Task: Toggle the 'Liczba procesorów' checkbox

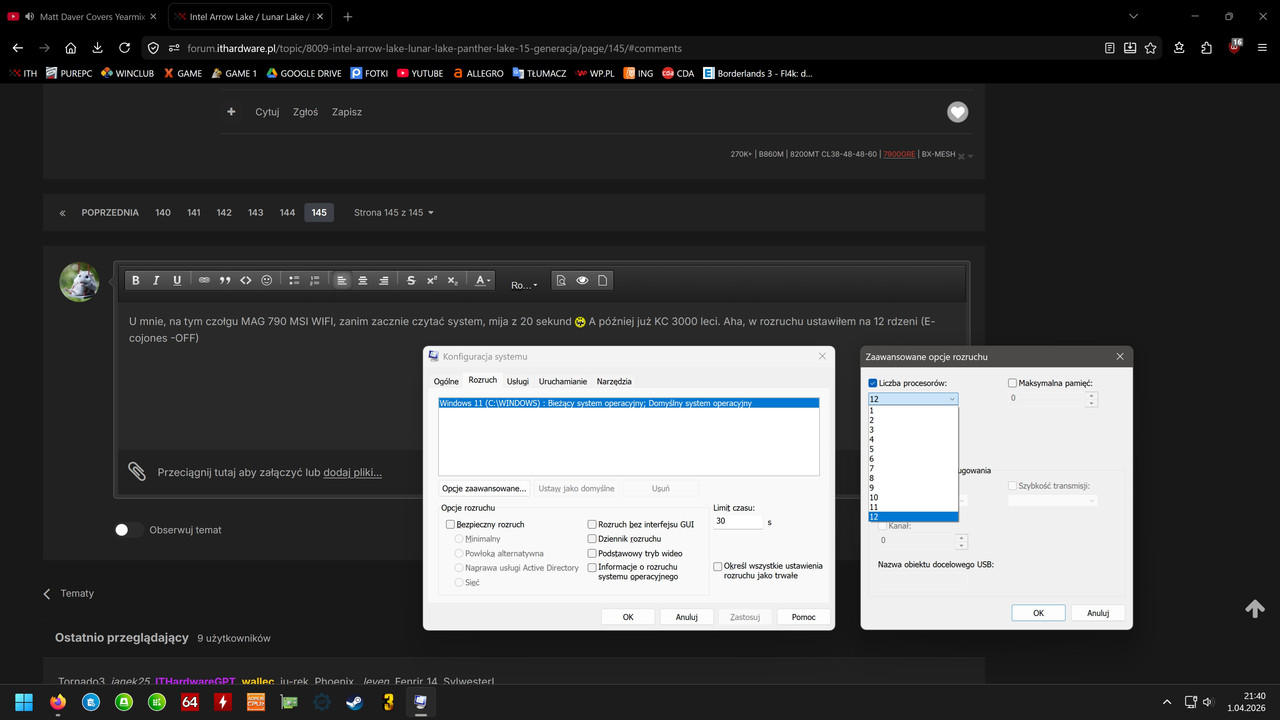Action: pos(873,383)
